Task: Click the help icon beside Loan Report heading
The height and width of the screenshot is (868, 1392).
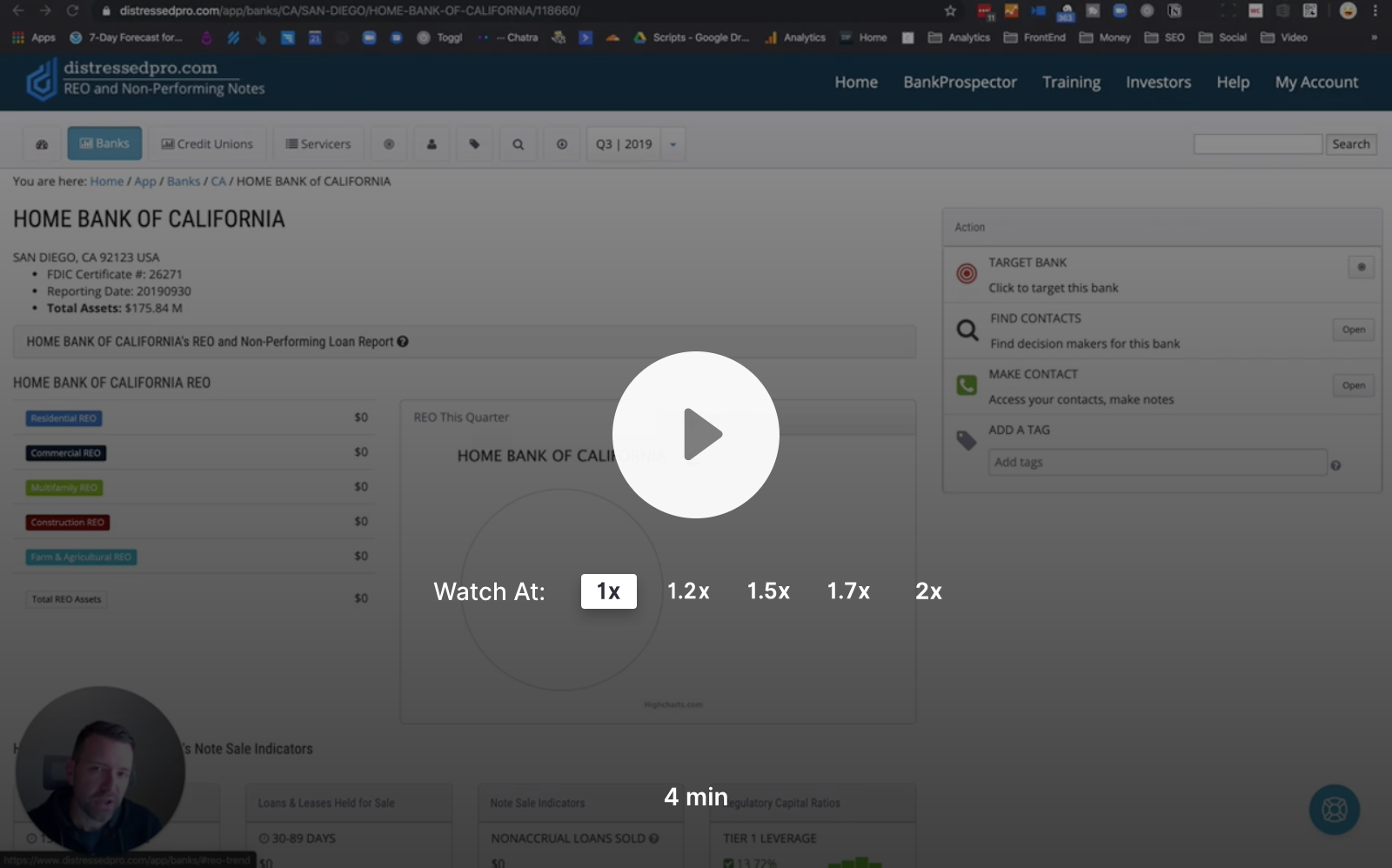Action: coord(403,342)
